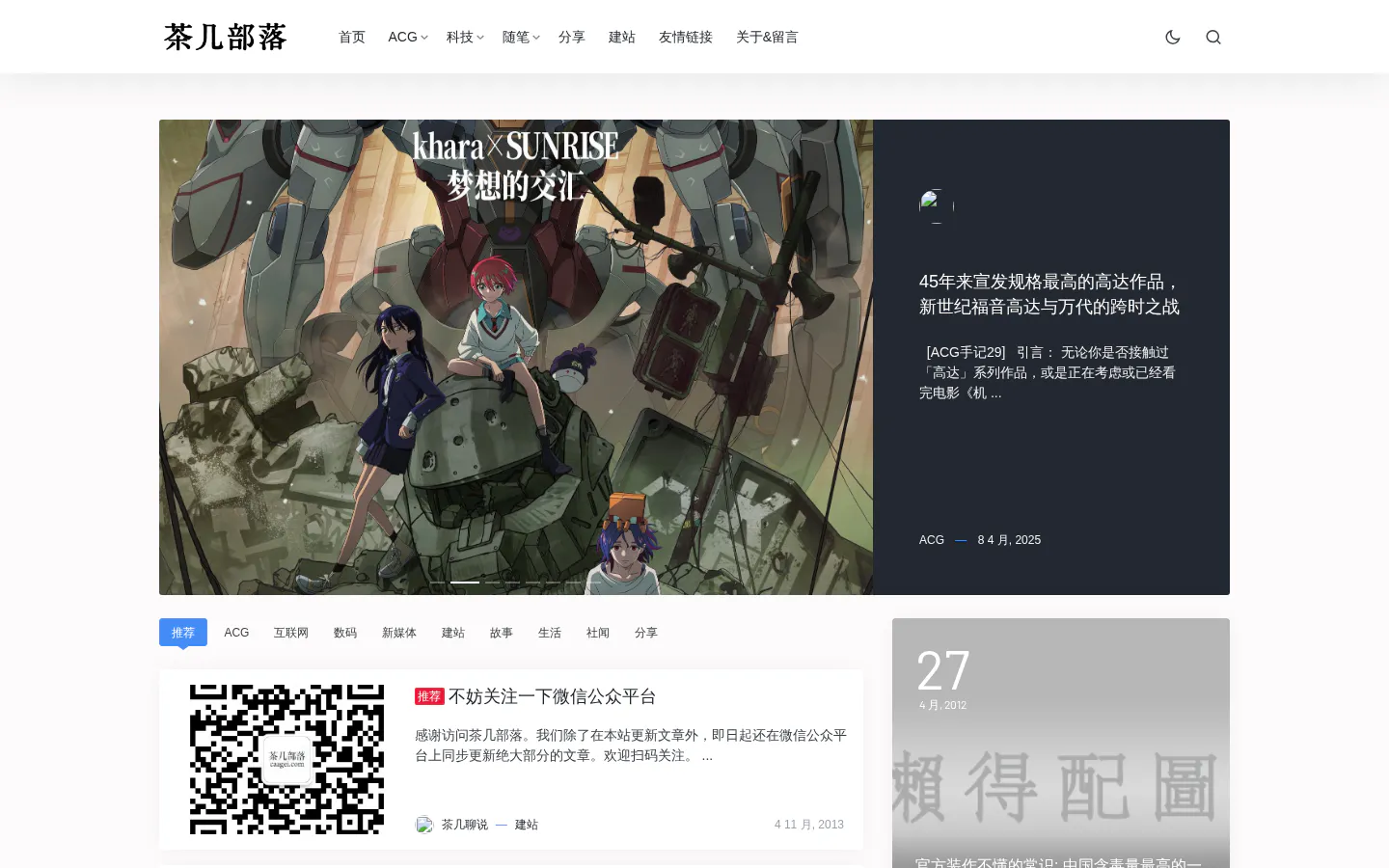Go to 首页 in the navigation bar
The image size is (1389, 868).
(352, 37)
